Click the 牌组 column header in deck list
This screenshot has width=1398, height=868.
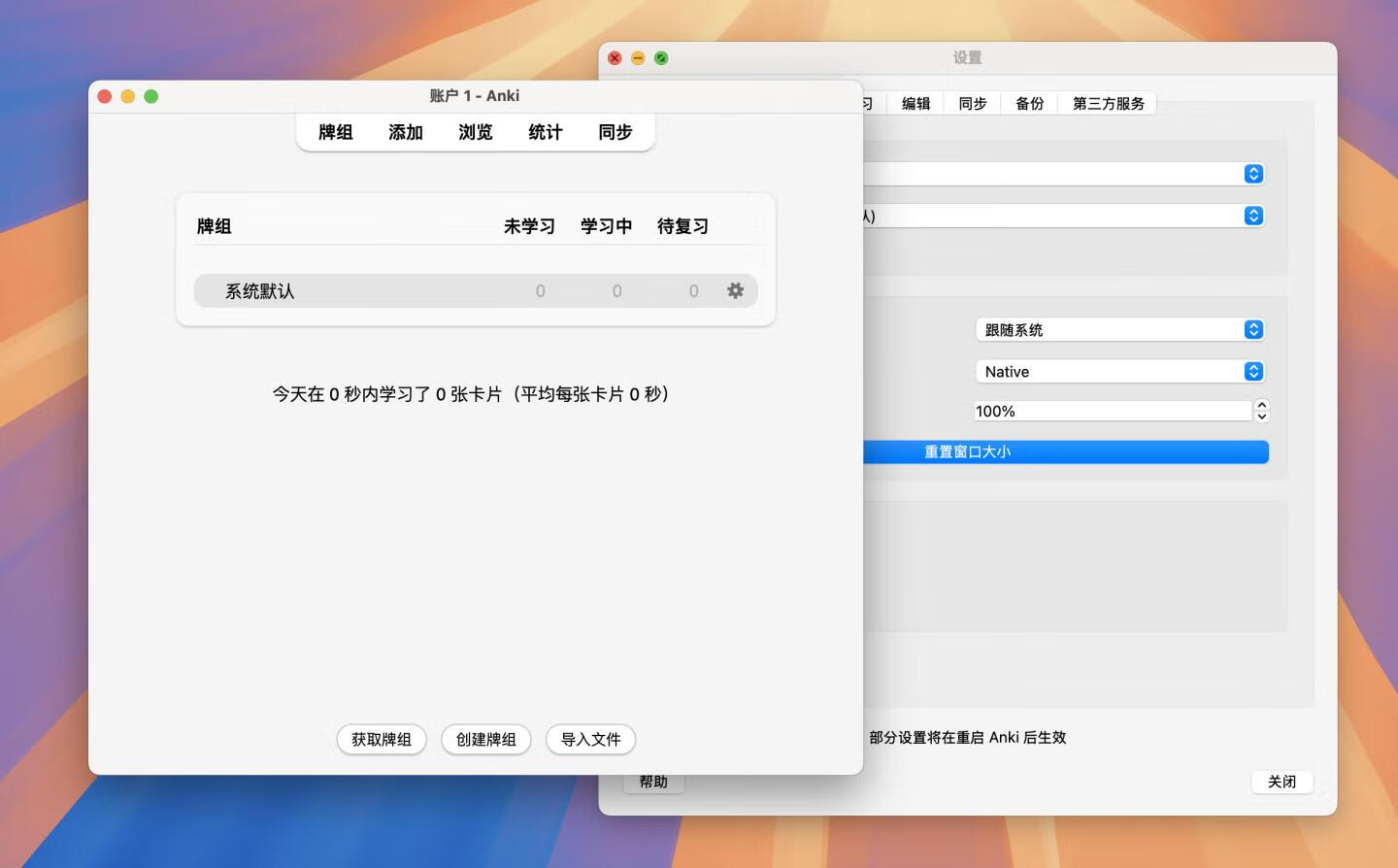[214, 226]
